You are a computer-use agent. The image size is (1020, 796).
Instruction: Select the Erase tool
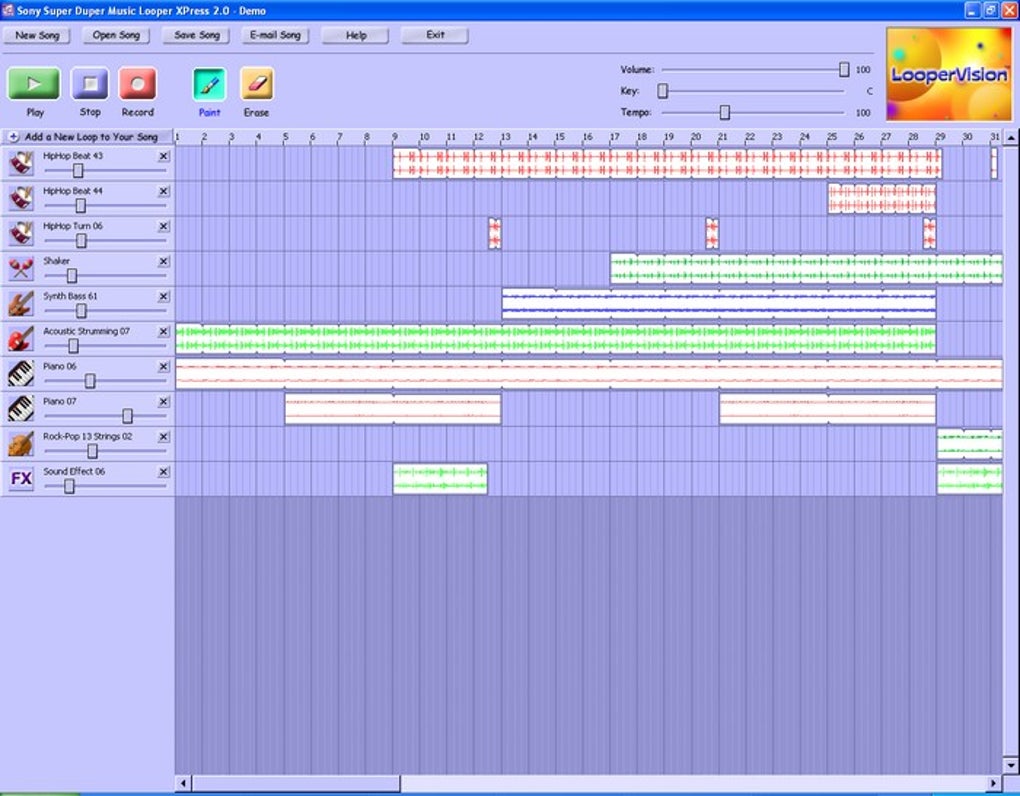pos(257,84)
